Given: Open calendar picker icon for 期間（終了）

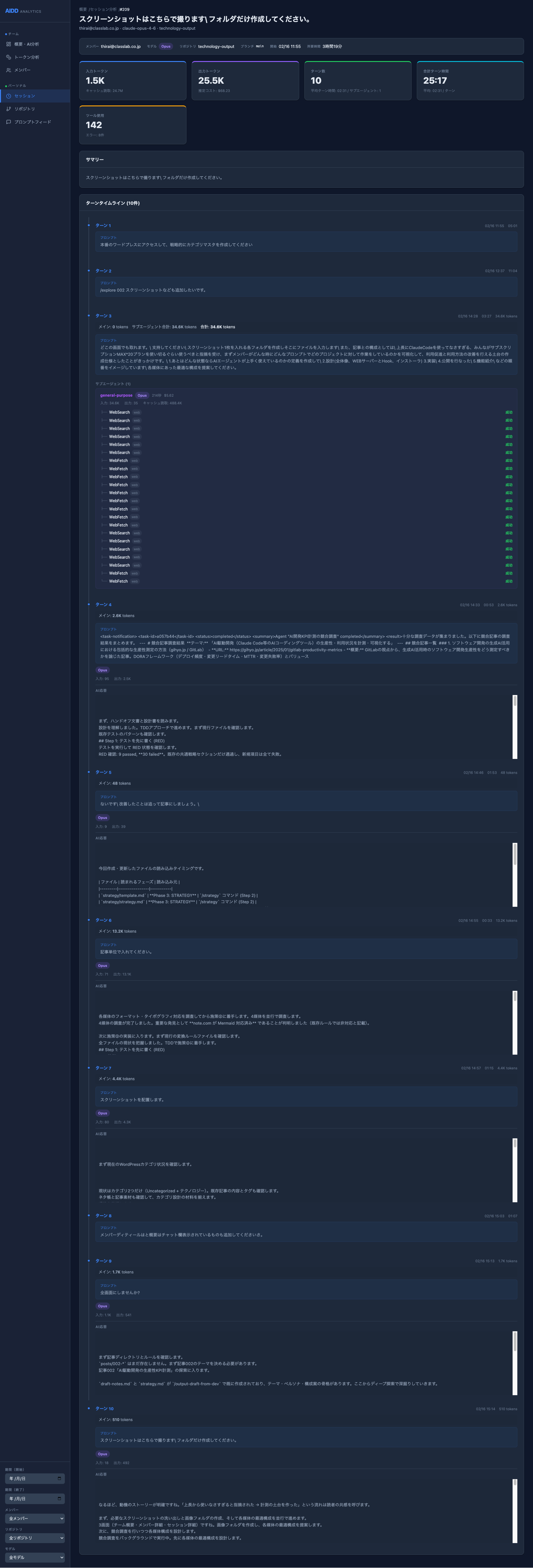Looking at the screenshot, I should click(x=59, y=1499).
